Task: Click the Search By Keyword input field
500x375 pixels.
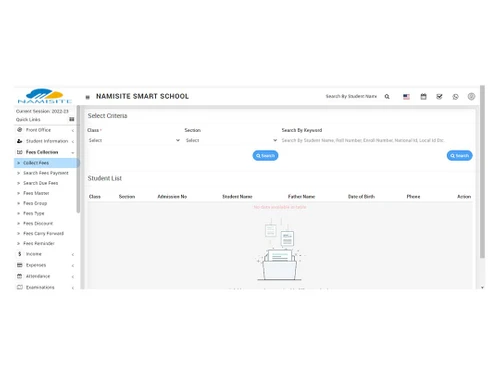Action: click(x=377, y=140)
